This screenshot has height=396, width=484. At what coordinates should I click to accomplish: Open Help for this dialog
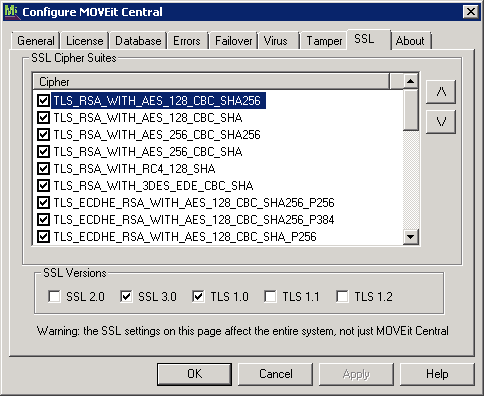pyautogui.click(x=437, y=374)
